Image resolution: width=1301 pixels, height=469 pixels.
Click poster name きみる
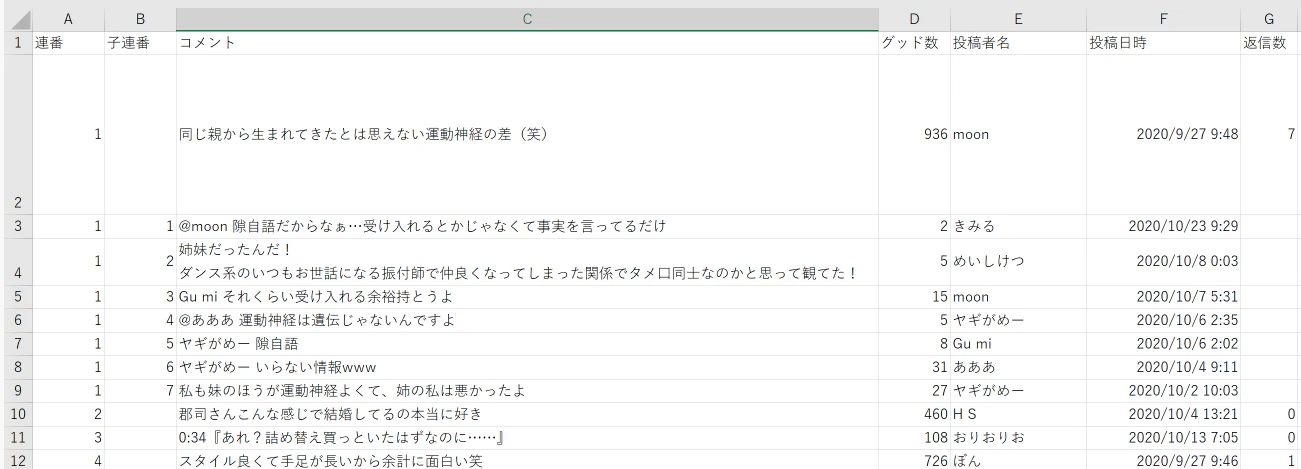[x=1018, y=226]
